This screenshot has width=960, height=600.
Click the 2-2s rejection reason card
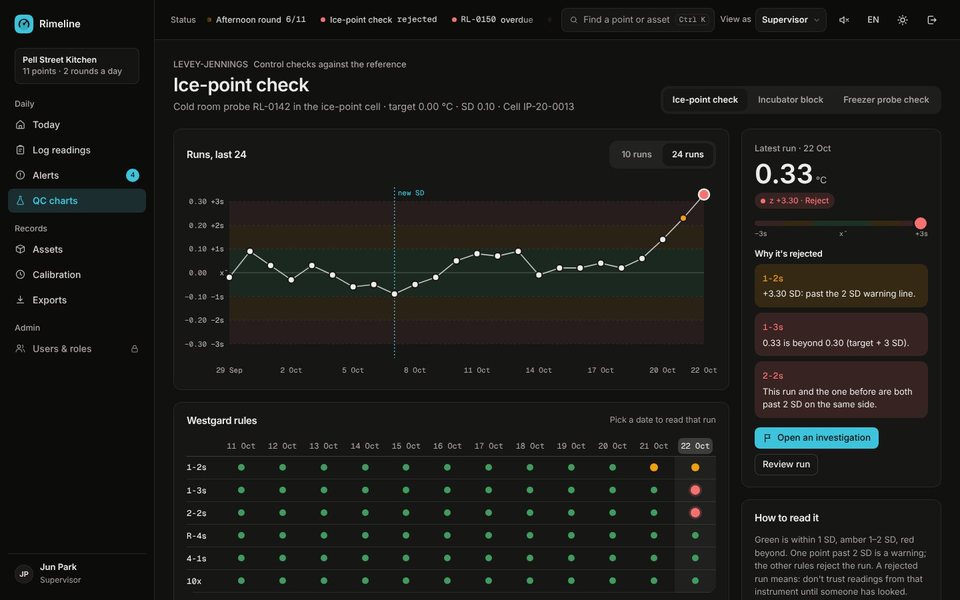point(841,390)
